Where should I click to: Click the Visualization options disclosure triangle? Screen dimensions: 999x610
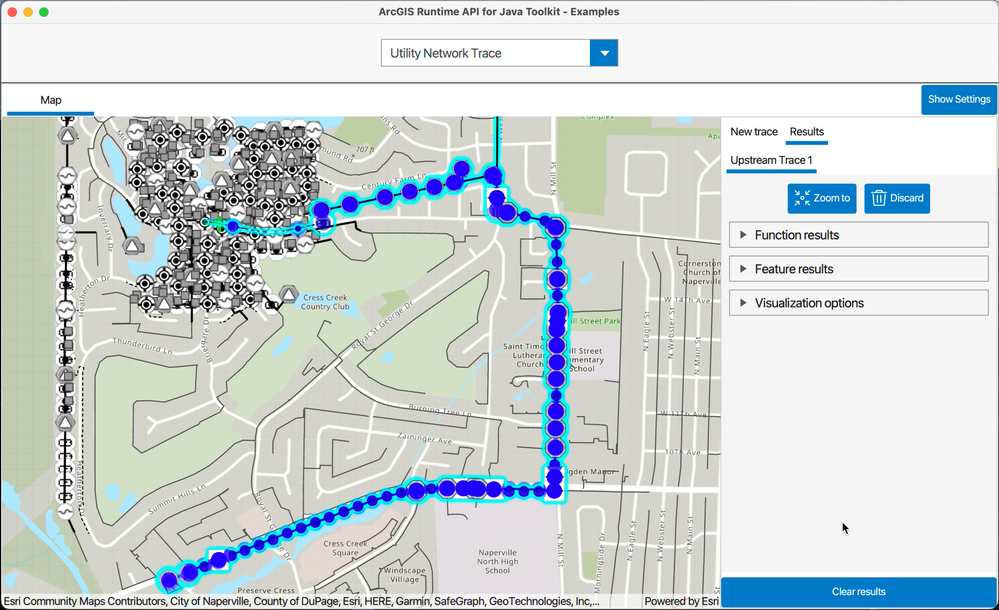click(743, 303)
